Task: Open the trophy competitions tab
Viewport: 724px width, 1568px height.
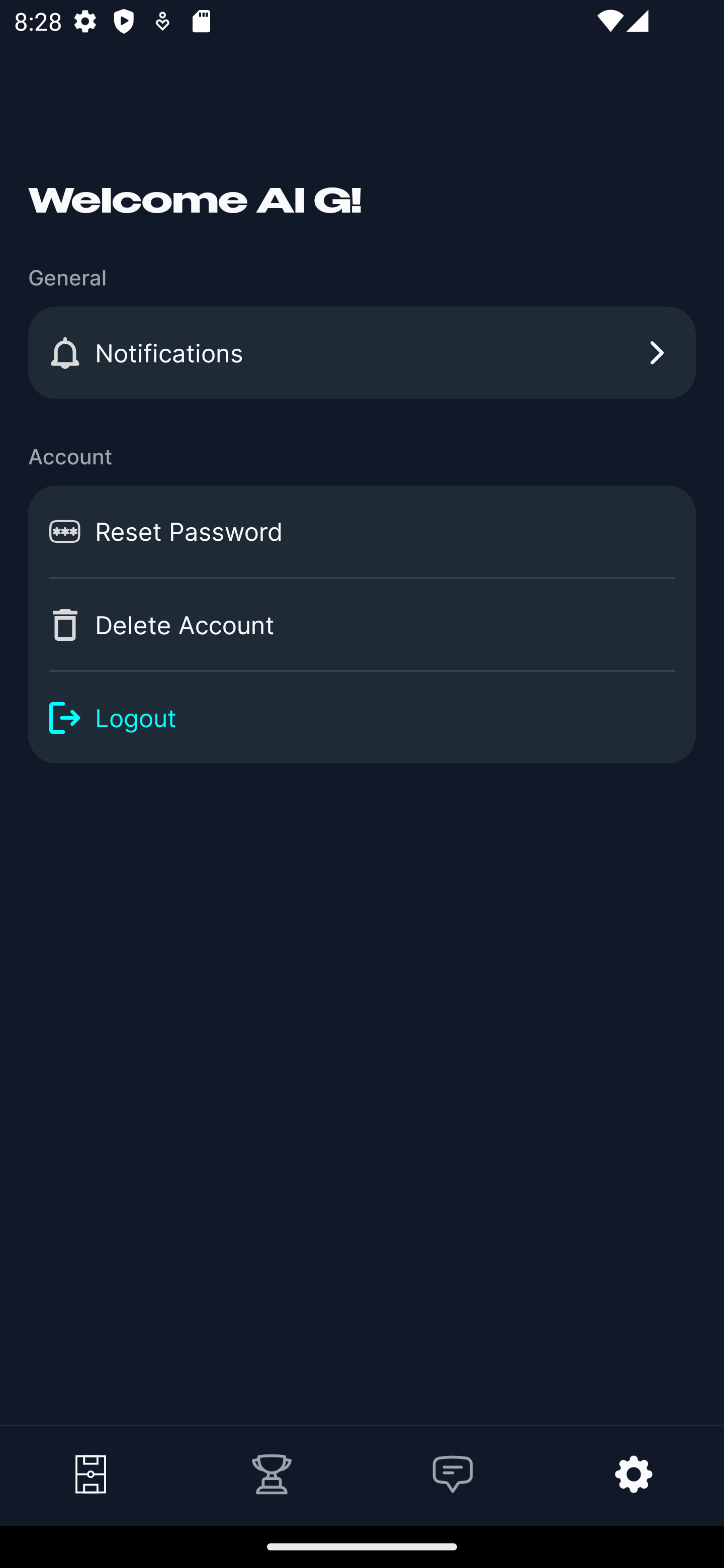Action: click(x=271, y=1474)
